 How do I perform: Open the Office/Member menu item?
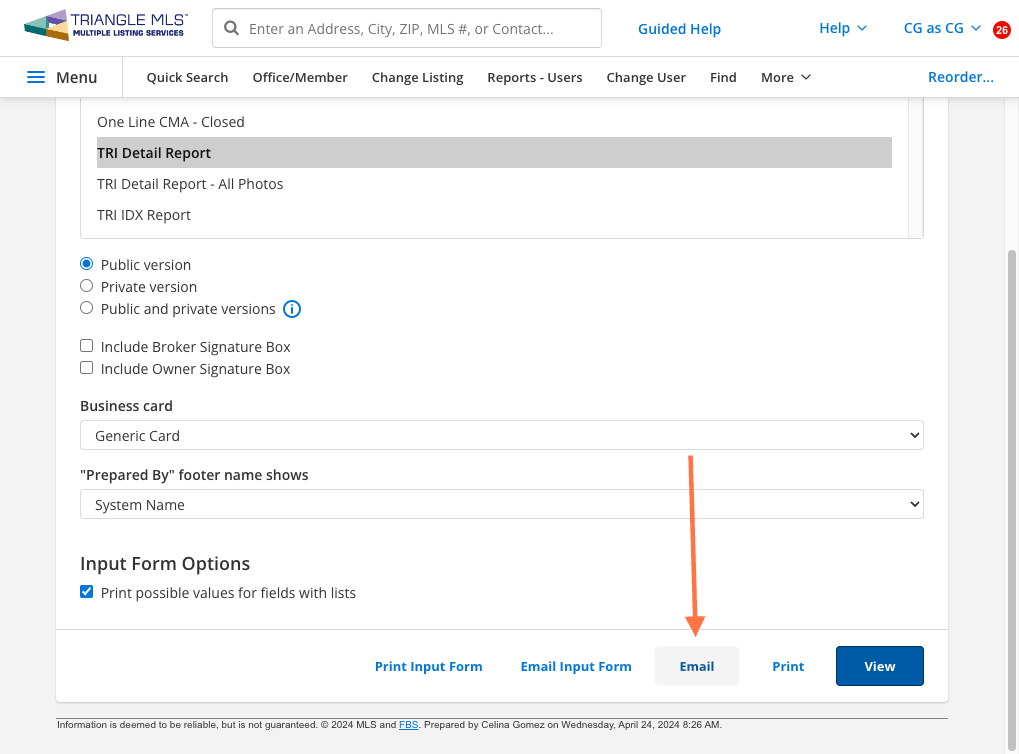point(300,77)
